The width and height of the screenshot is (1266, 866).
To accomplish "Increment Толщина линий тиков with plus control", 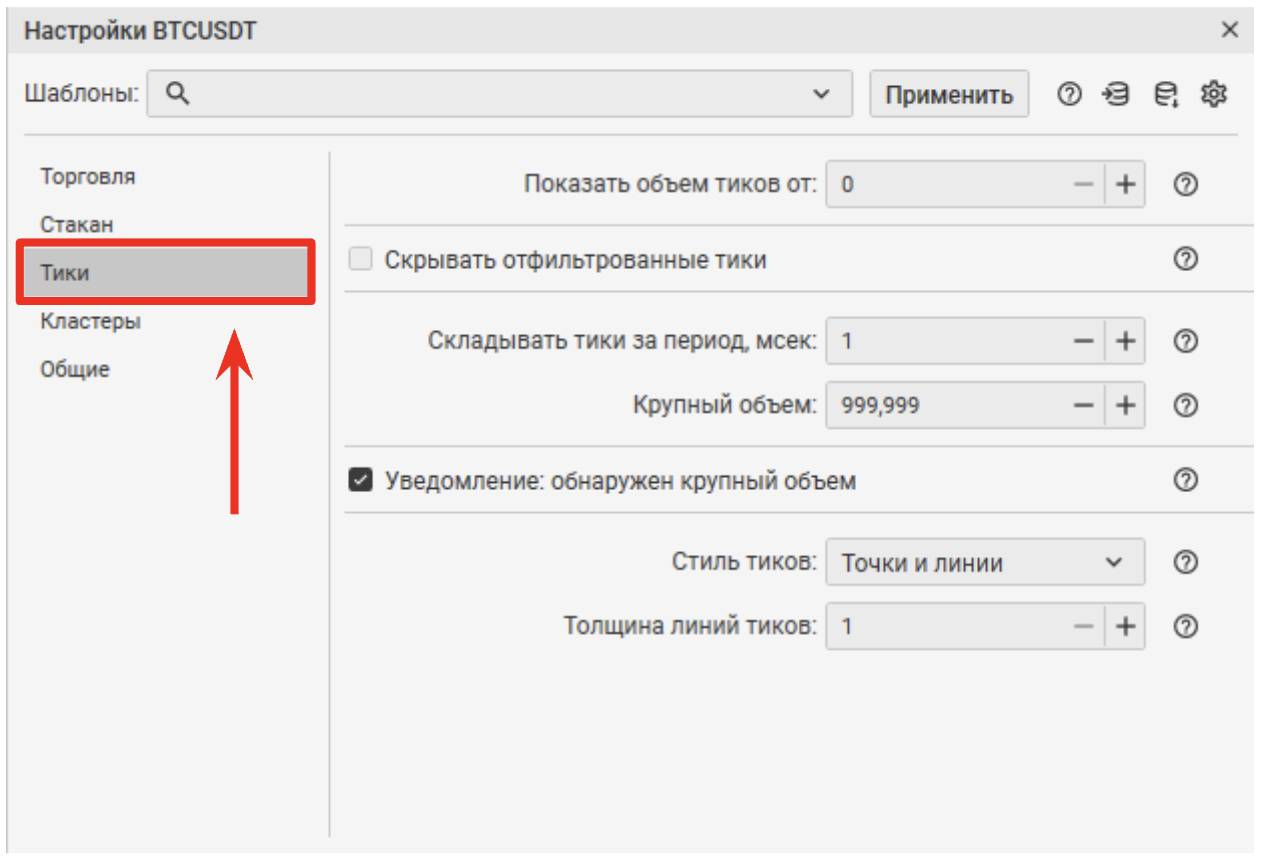I will 1124,626.
